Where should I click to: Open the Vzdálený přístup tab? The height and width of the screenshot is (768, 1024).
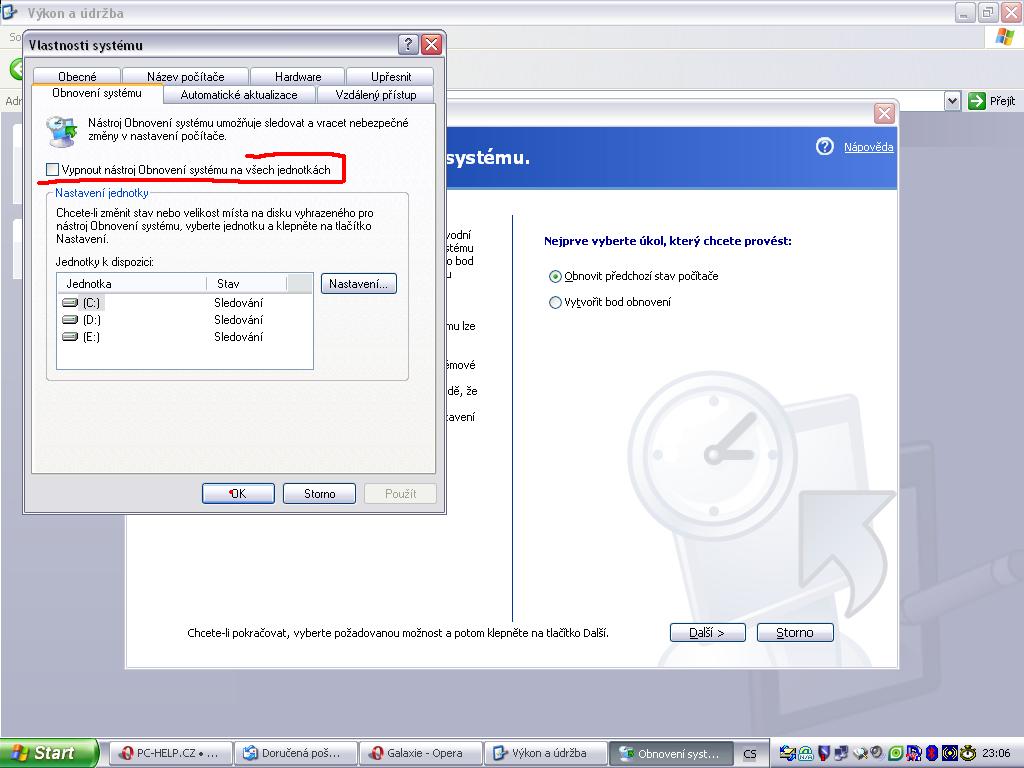click(x=376, y=95)
